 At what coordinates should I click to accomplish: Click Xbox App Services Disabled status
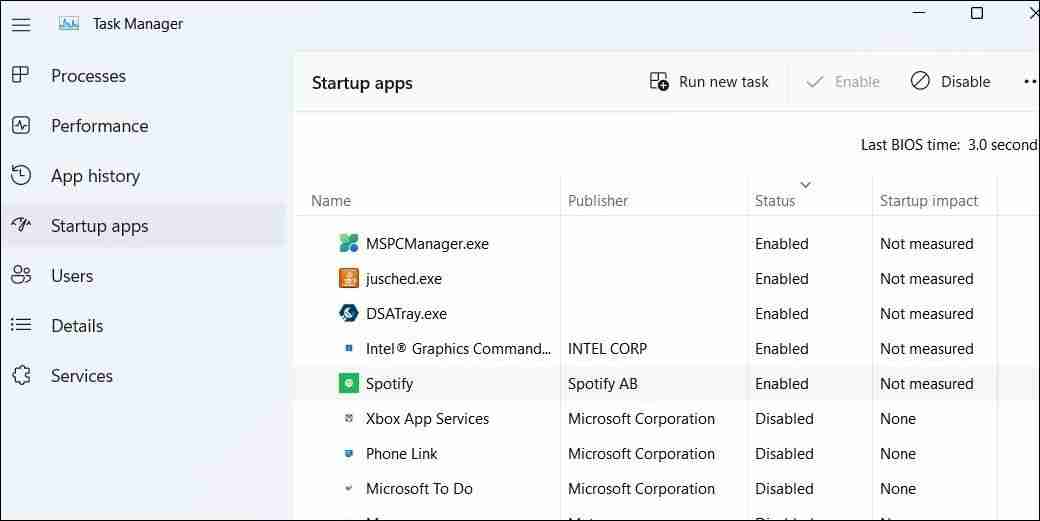point(784,419)
